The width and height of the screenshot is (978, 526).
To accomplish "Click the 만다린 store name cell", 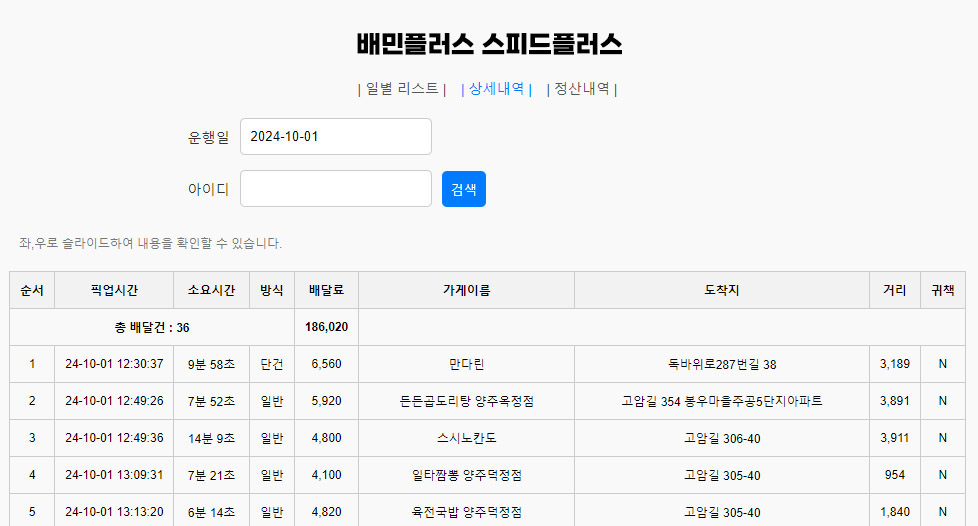I will (466, 364).
